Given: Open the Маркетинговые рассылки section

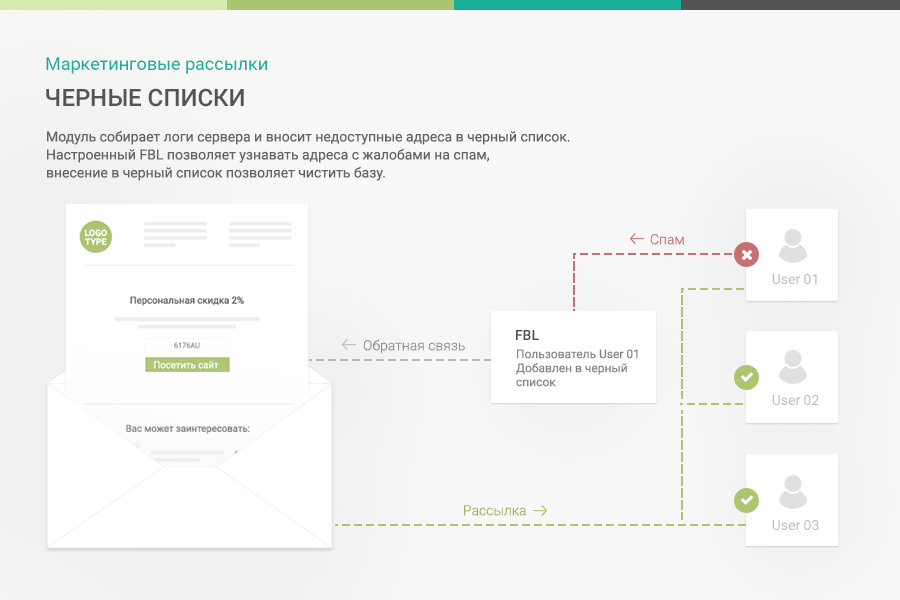Looking at the screenshot, I should pos(157,63).
